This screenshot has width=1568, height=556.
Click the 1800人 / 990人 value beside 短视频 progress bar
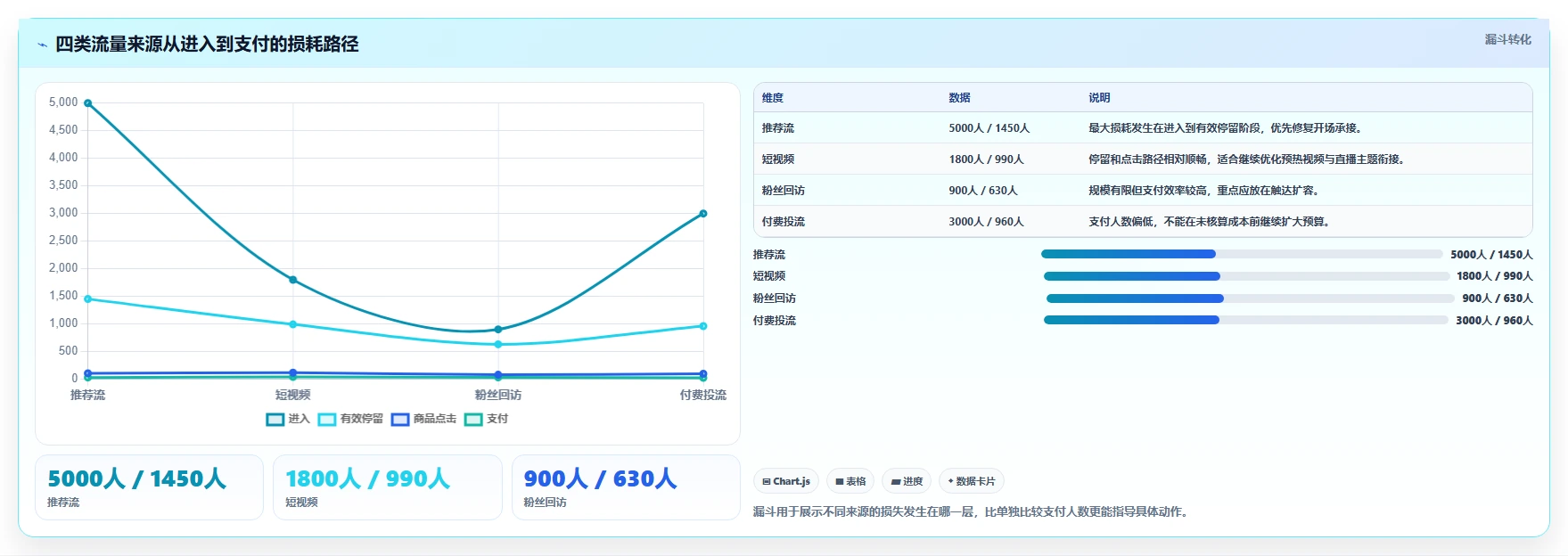coord(1495,276)
